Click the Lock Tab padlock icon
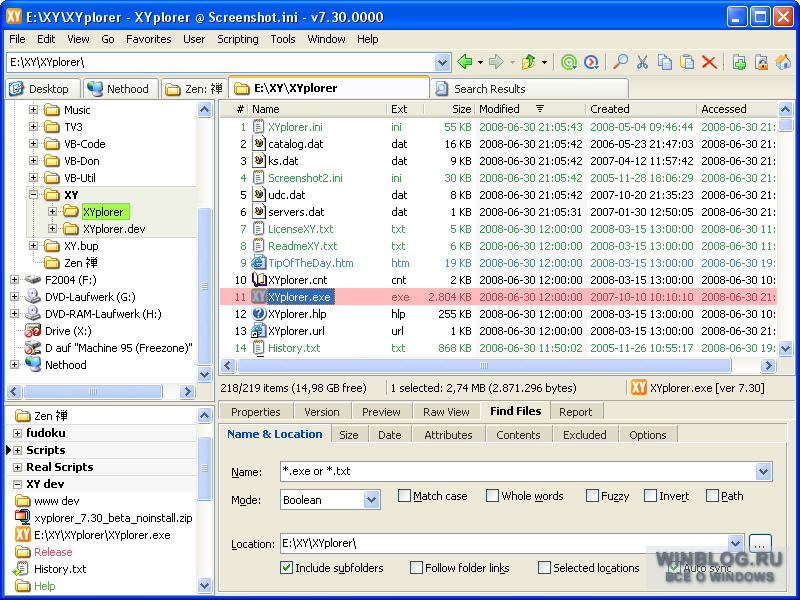 761,62
